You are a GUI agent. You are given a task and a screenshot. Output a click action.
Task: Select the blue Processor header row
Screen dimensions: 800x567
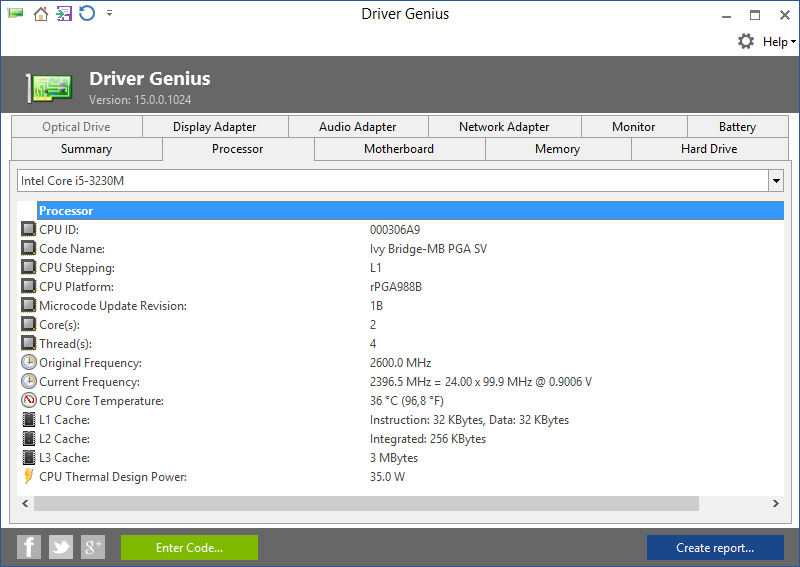pos(410,211)
